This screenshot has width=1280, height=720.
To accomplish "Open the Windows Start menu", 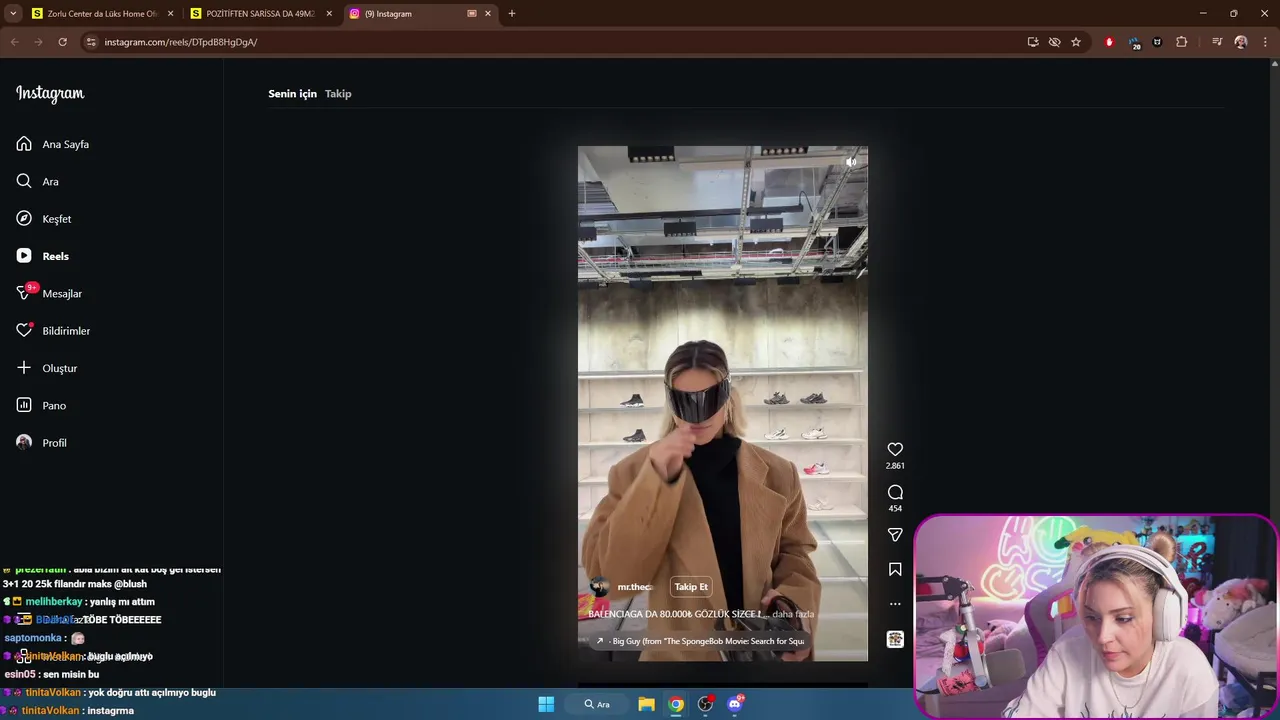I will 546,704.
